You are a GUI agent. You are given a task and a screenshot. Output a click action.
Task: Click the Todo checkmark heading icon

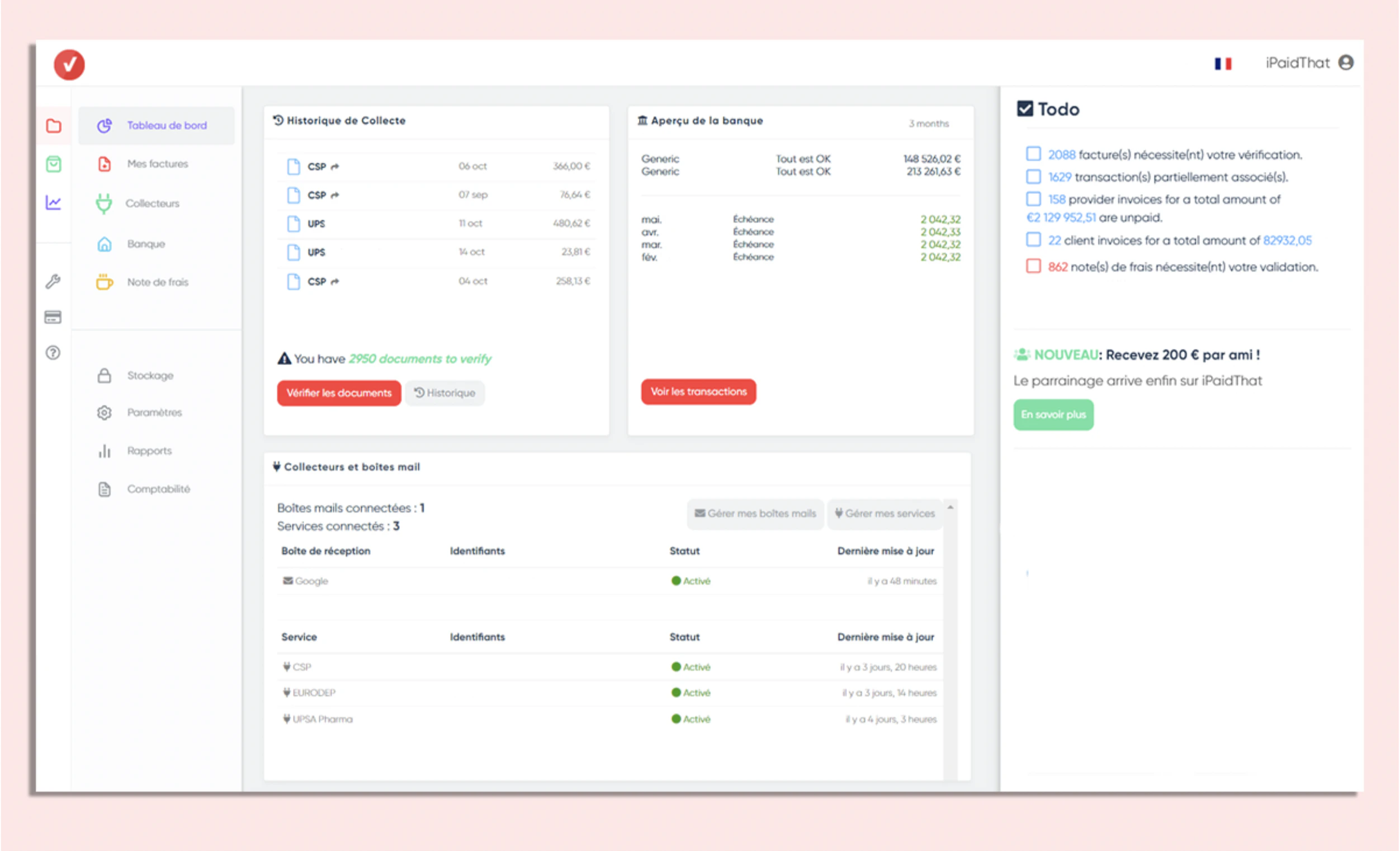point(1025,108)
